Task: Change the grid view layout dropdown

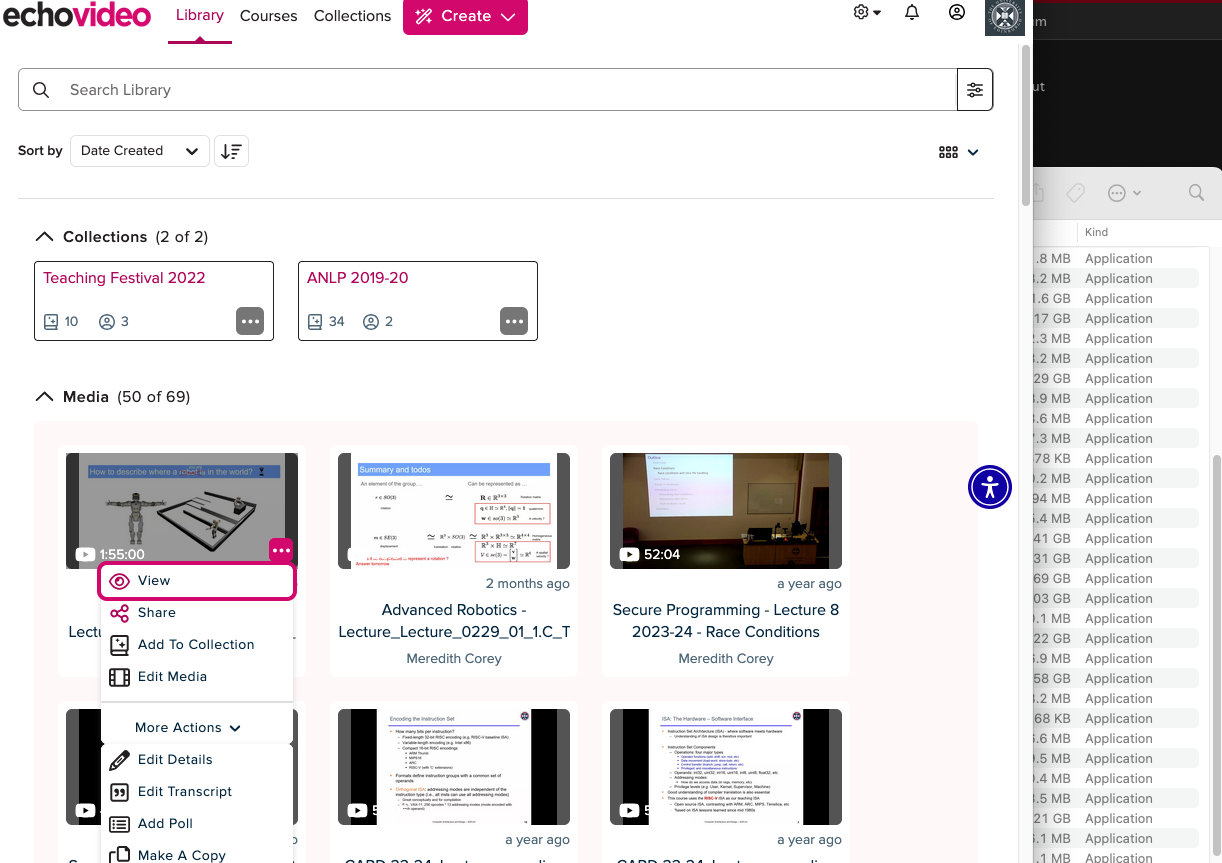Action: [x=958, y=152]
